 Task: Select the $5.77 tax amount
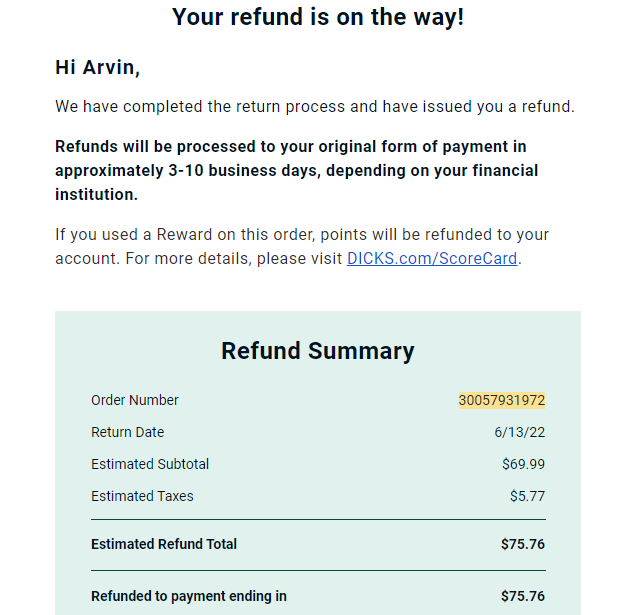[527, 496]
